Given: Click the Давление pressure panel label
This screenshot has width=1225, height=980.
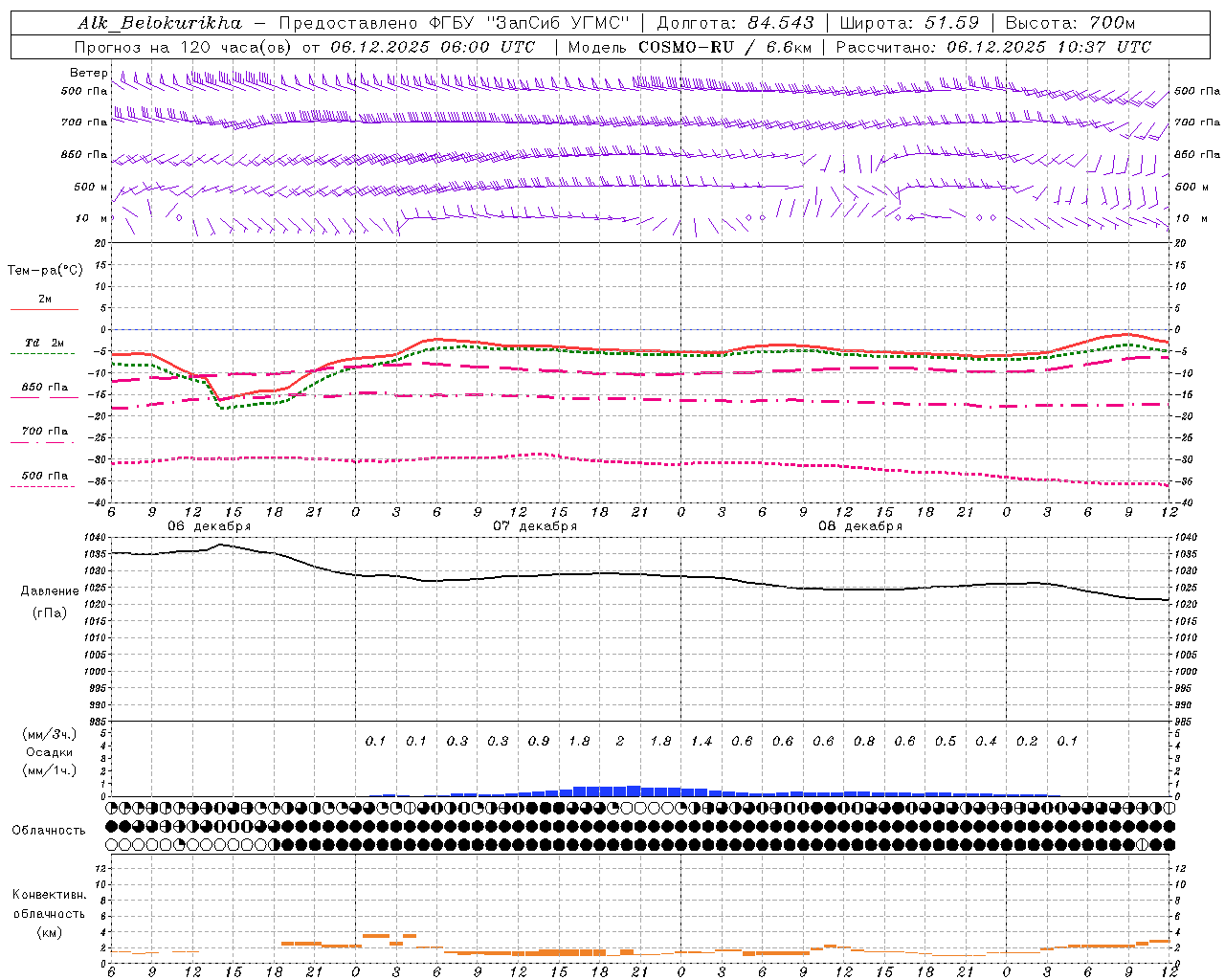Looking at the screenshot, I should (50, 591).
